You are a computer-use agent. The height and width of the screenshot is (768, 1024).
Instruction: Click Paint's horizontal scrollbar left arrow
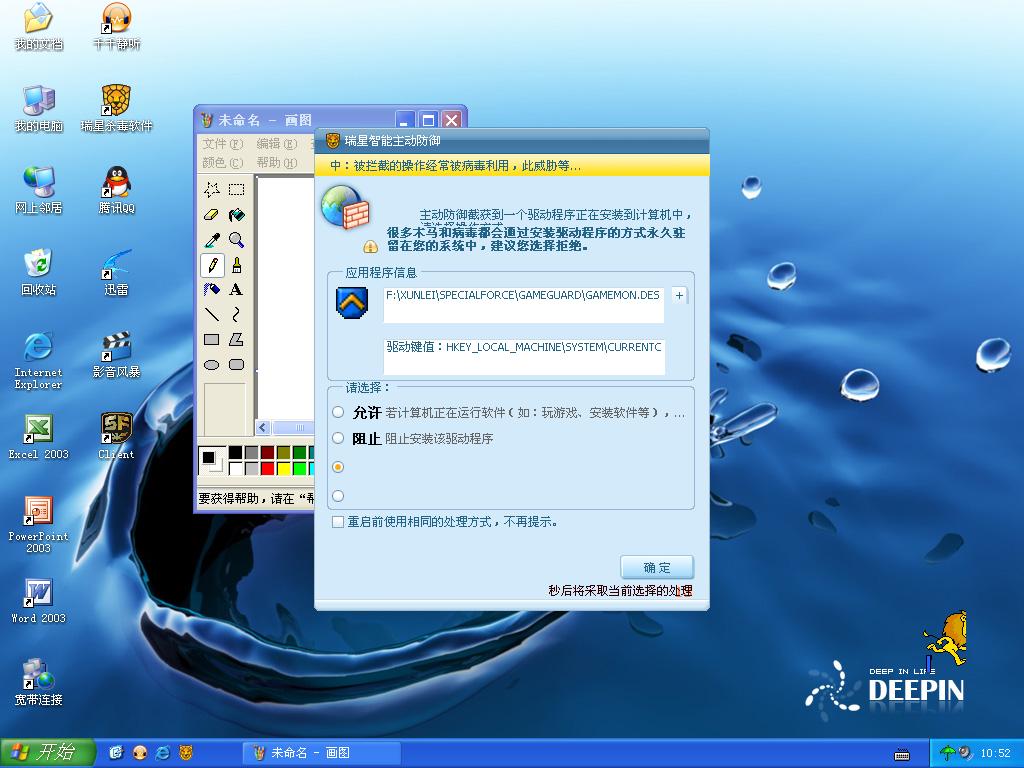[264, 428]
